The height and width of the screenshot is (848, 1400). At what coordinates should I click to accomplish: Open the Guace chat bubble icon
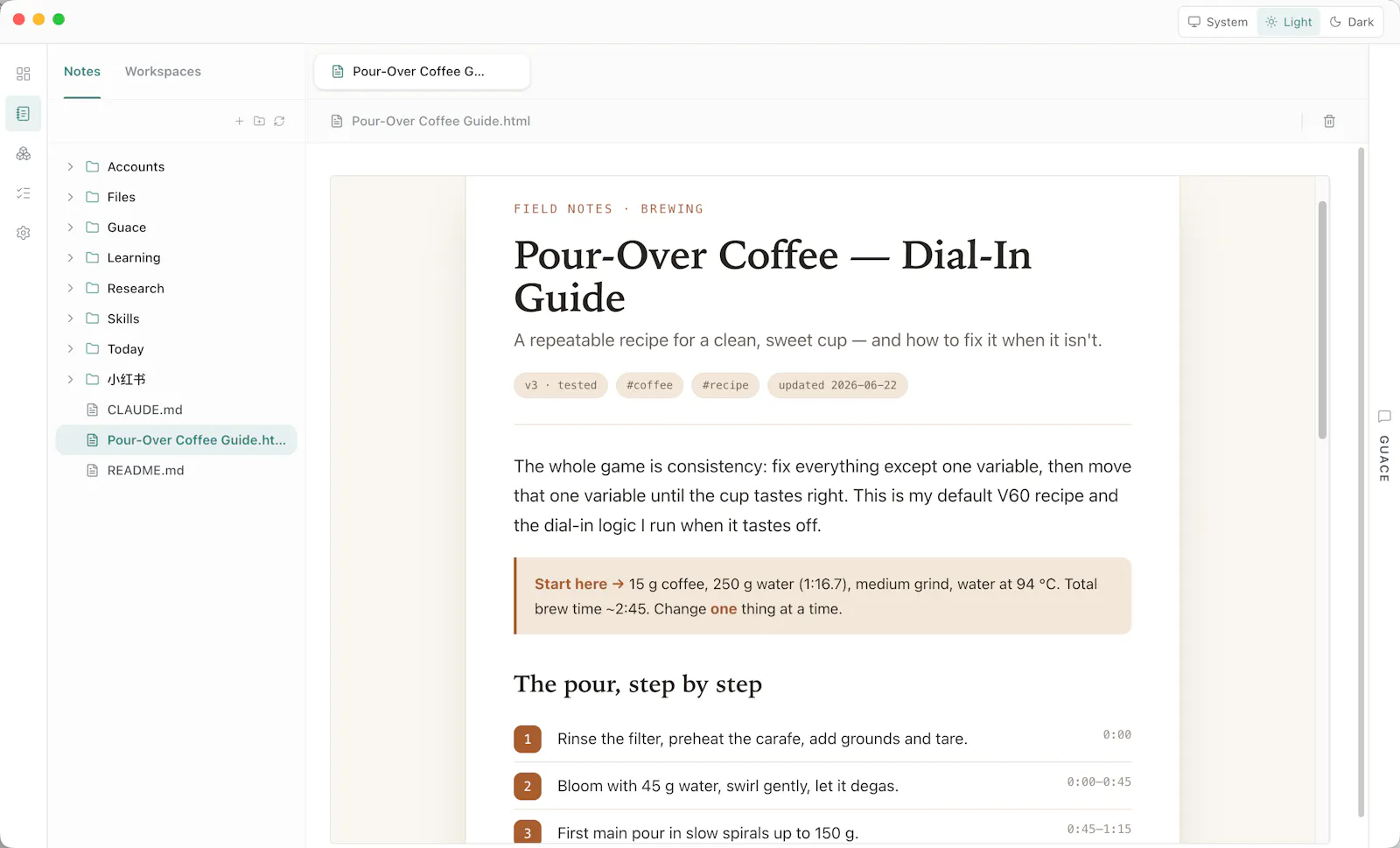1384,417
